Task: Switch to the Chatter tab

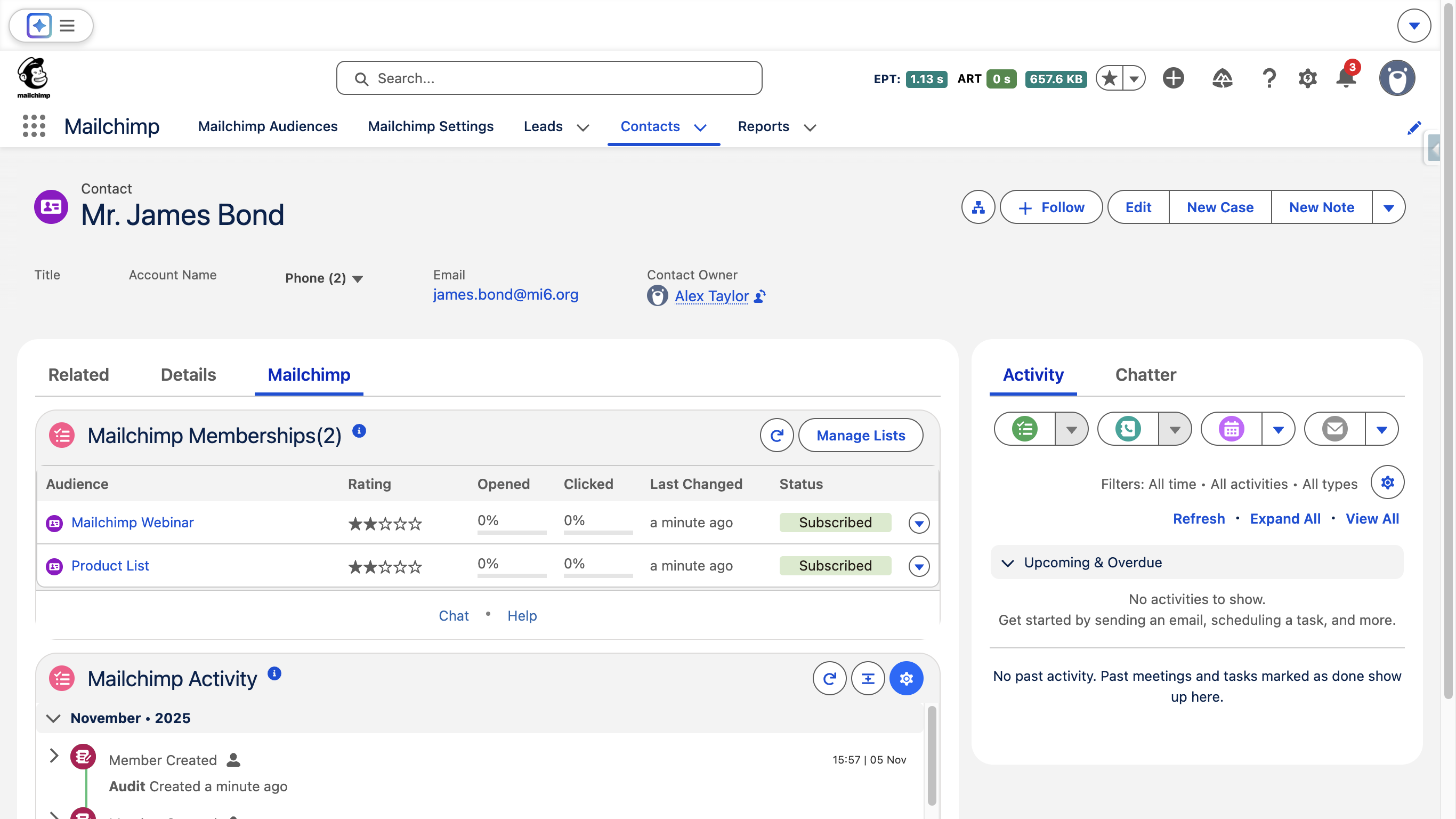Action: [x=1145, y=374]
